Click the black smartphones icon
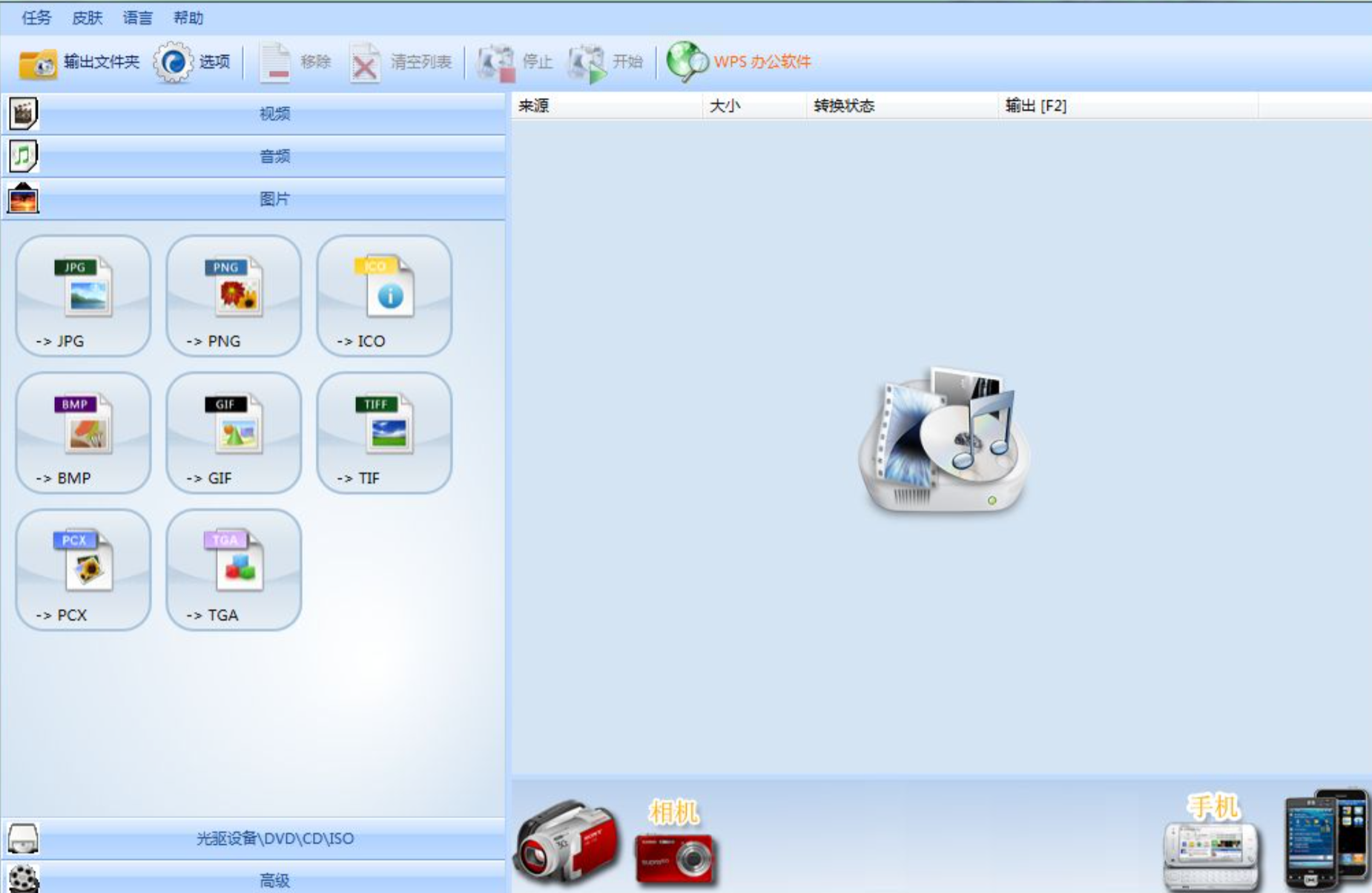Screen dimensions: 1372x893 coord(1326,838)
